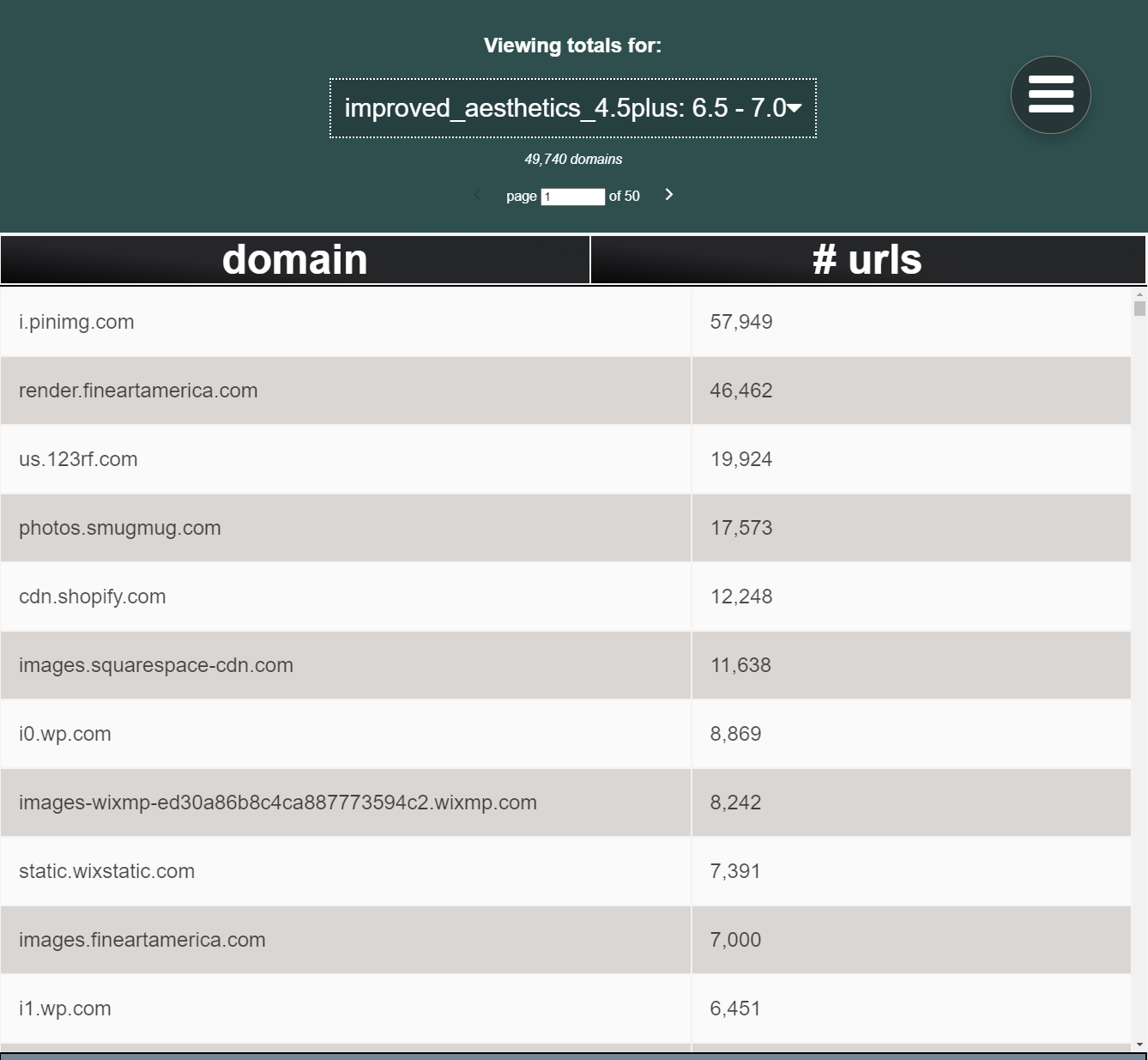Select the cdn.shopify.com row

(565, 597)
